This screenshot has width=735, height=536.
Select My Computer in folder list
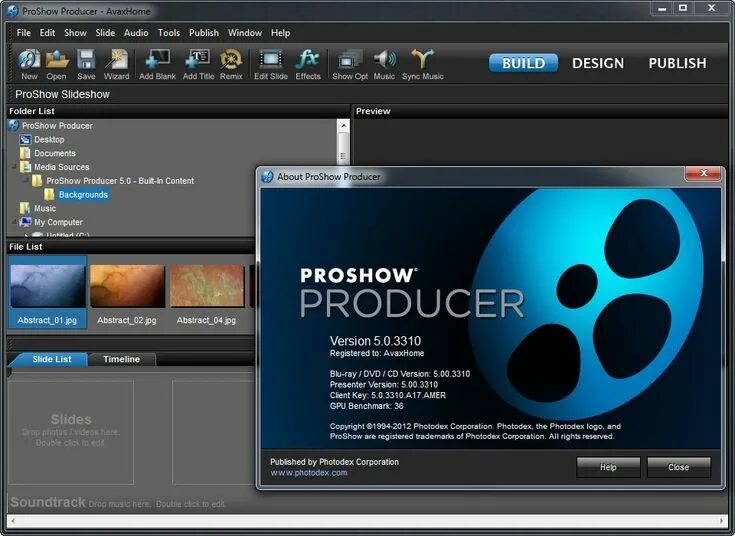(58, 222)
